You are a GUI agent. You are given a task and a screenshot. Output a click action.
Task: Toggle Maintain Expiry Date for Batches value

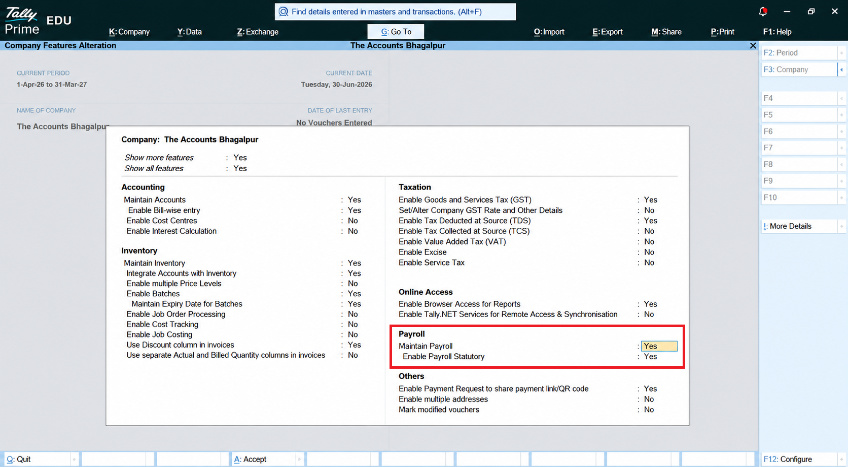pos(354,304)
